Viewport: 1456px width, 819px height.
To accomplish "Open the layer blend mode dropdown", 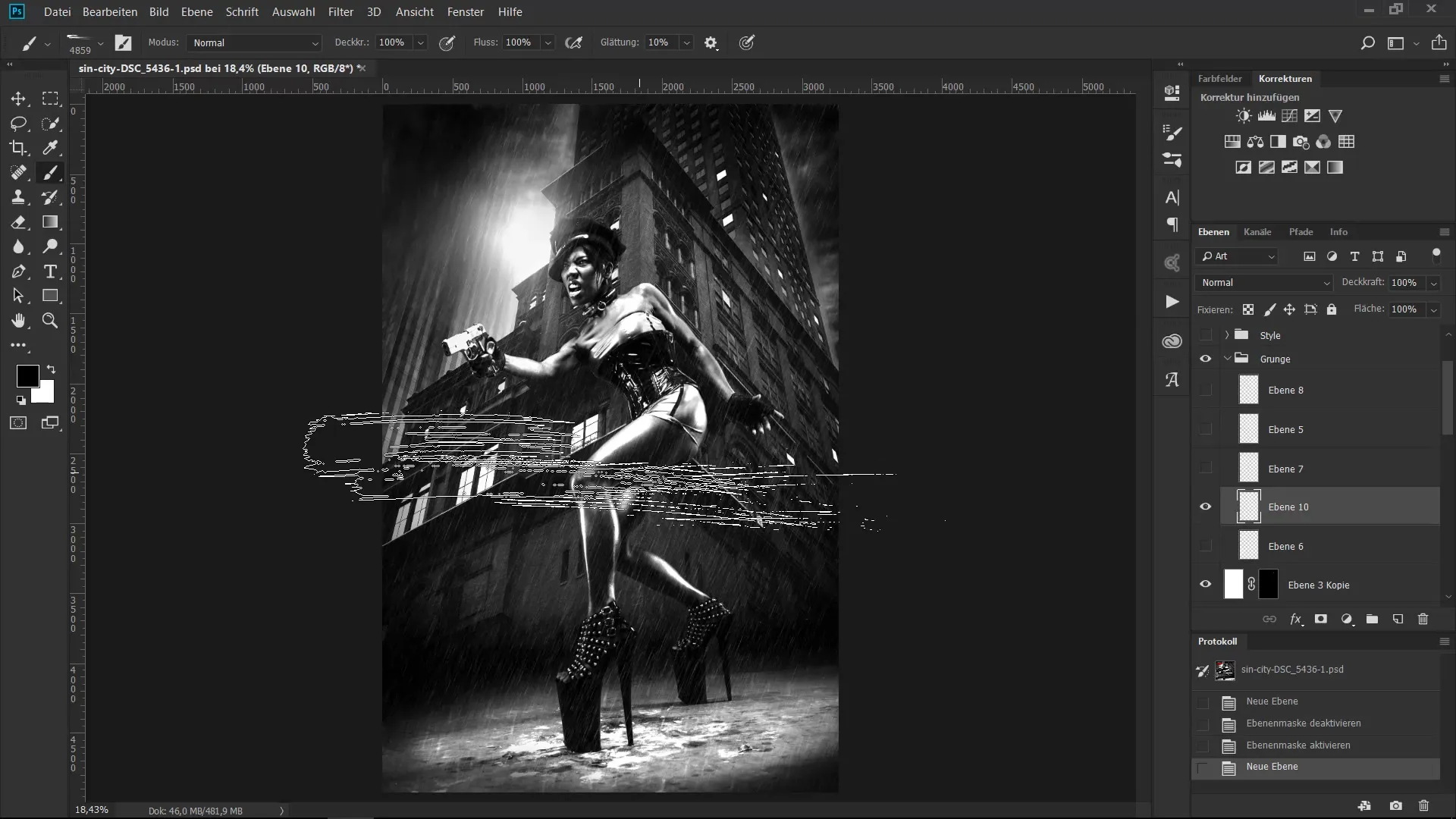I will pyautogui.click(x=1264, y=283).
